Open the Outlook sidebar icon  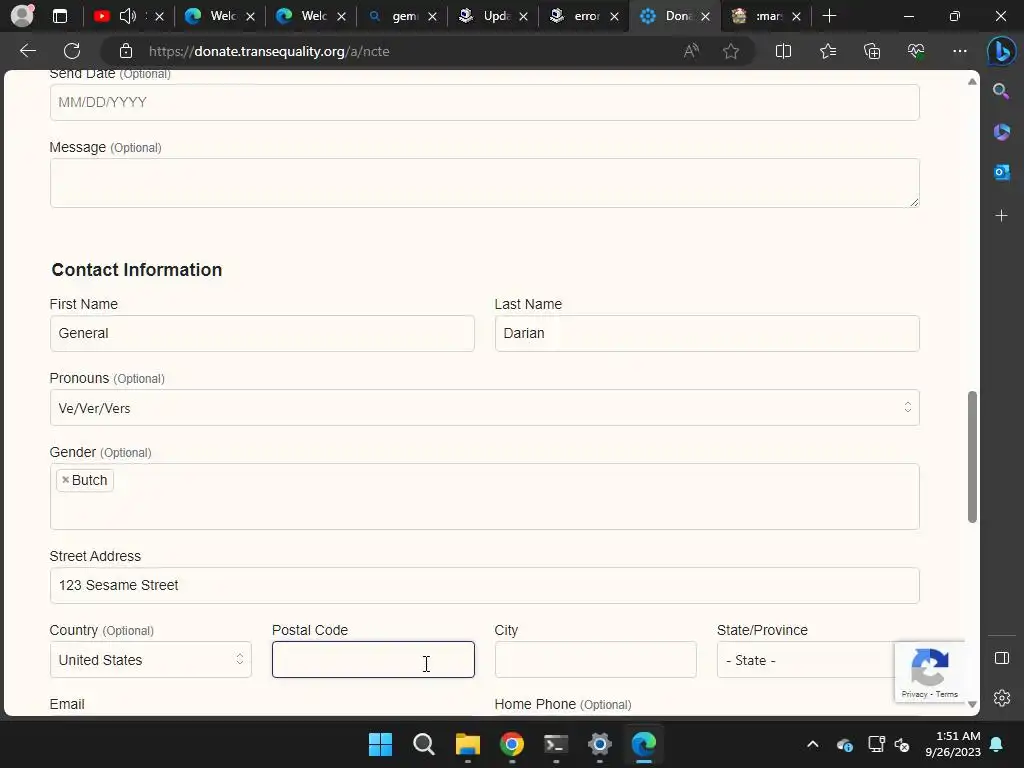[1001, 172]
